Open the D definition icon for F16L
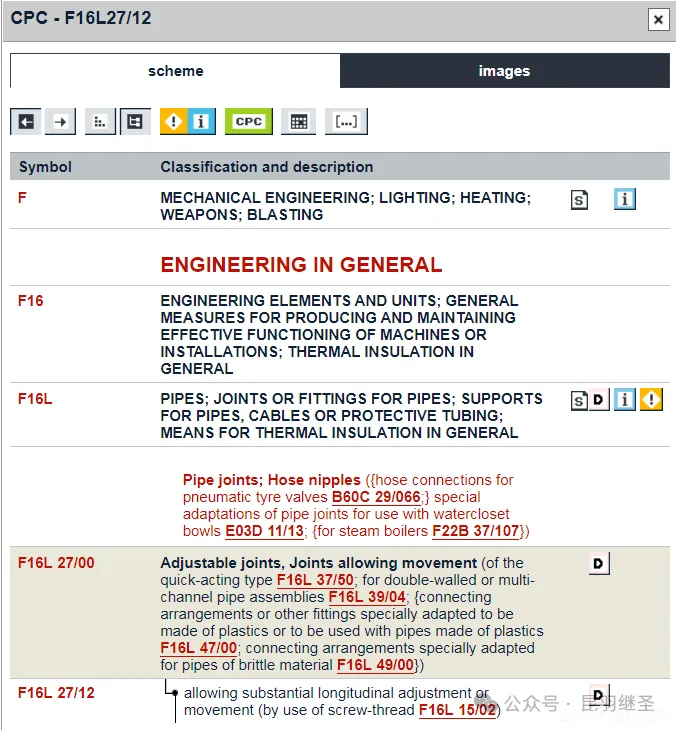Screen dimensions: 676x730 pyautogui.click(x=599, y=401)
